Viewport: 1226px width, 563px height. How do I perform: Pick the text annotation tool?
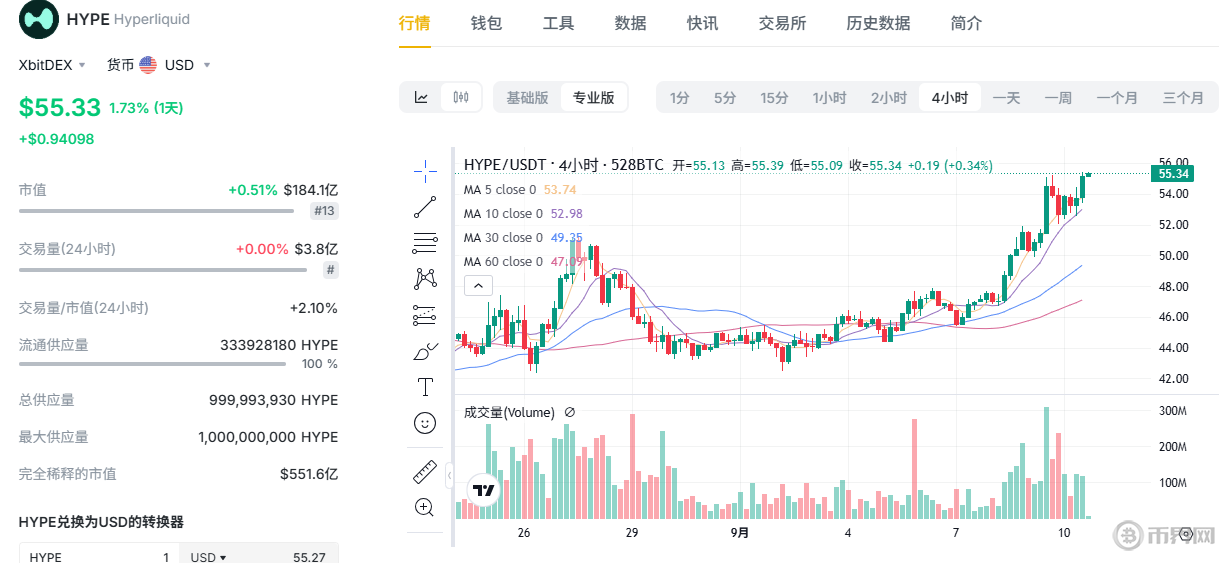425,387
